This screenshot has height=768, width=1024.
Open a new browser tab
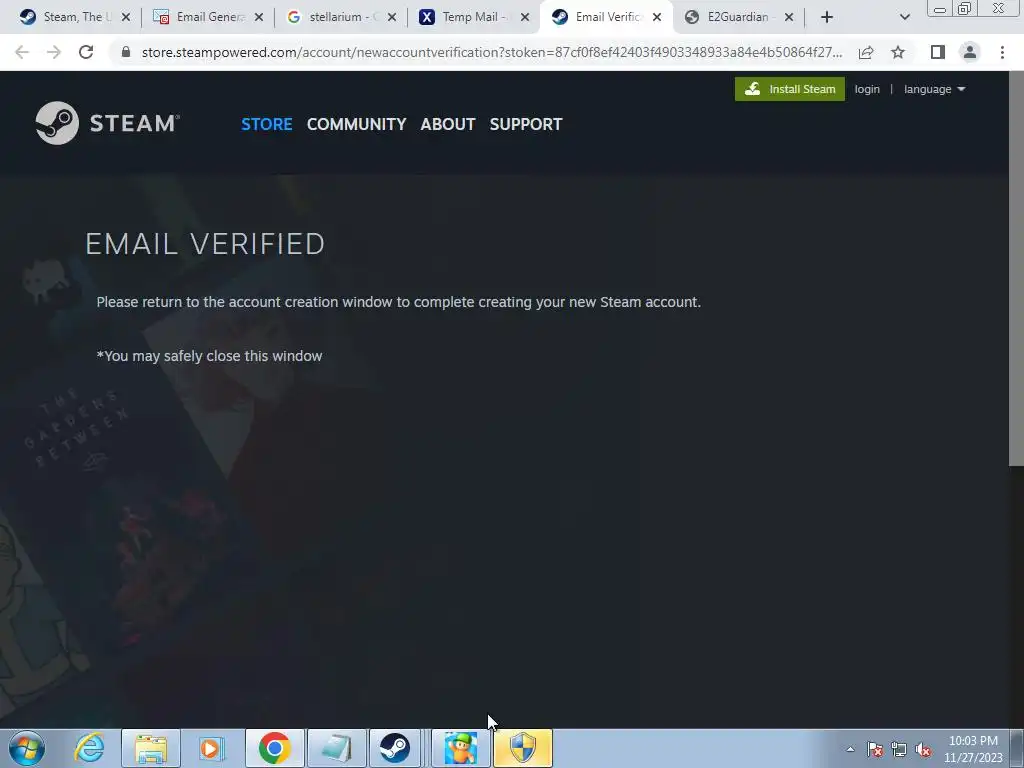(827, 18)
